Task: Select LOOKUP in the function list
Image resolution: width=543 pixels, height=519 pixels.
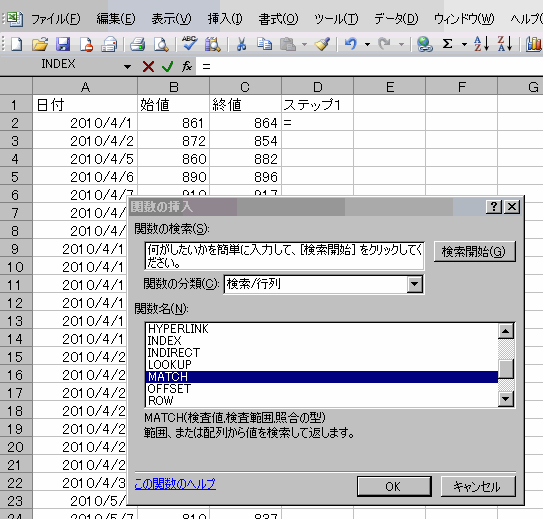Action: 322,365
